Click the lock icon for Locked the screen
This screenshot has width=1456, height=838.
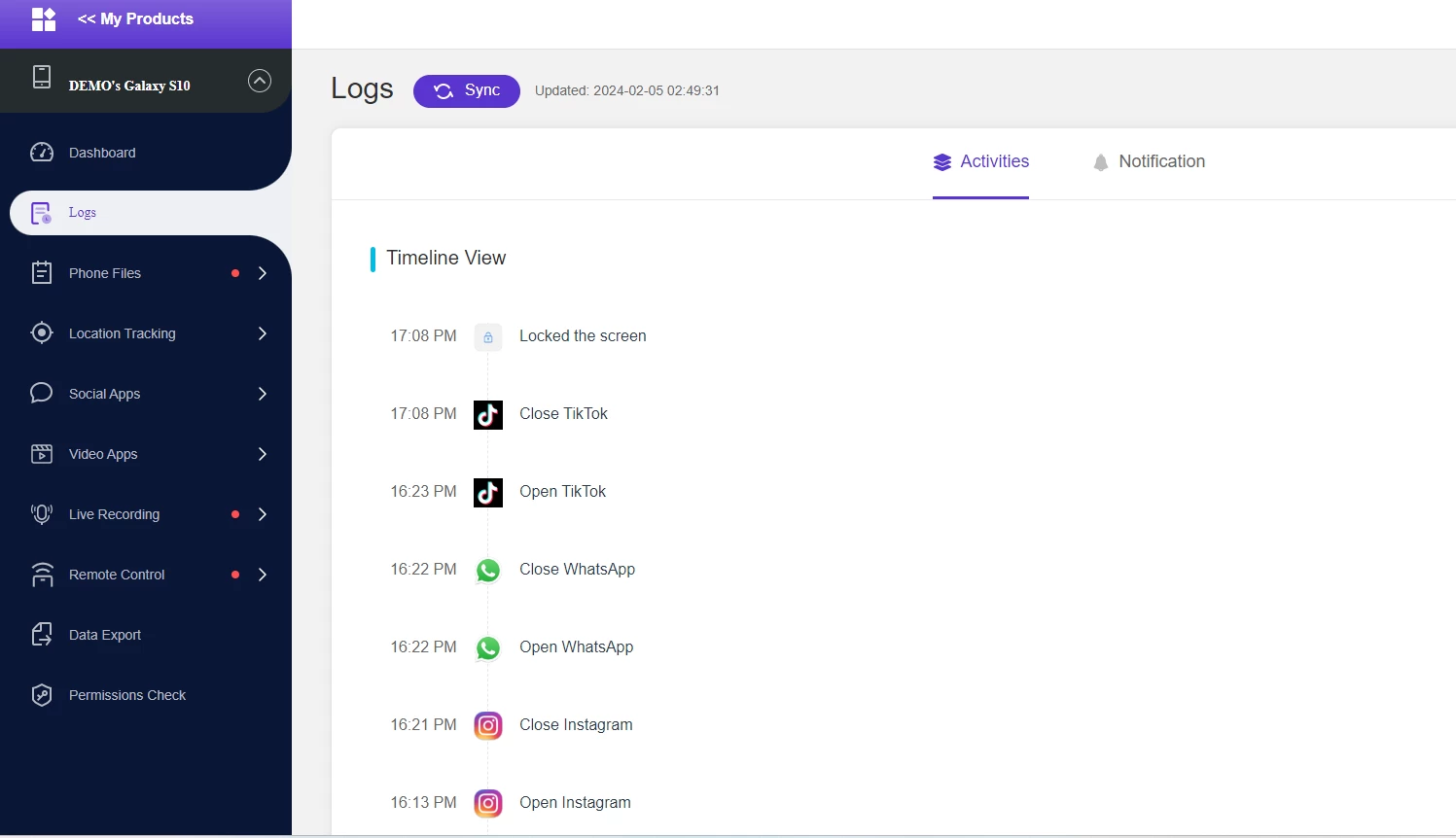[x=488, y=337]
